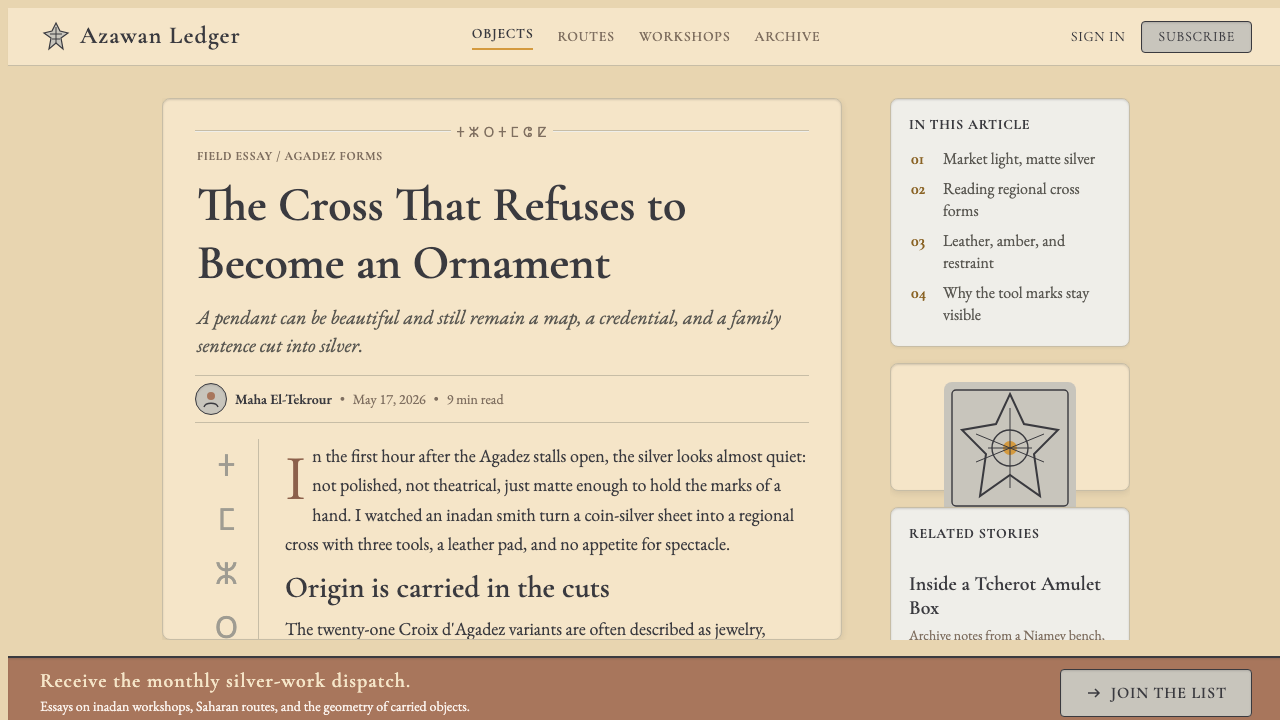Select the plus-shaped Tifinagh glyph in the article sidebar
The height and width of the screenshot is (720, 1280).
(227, 465)
